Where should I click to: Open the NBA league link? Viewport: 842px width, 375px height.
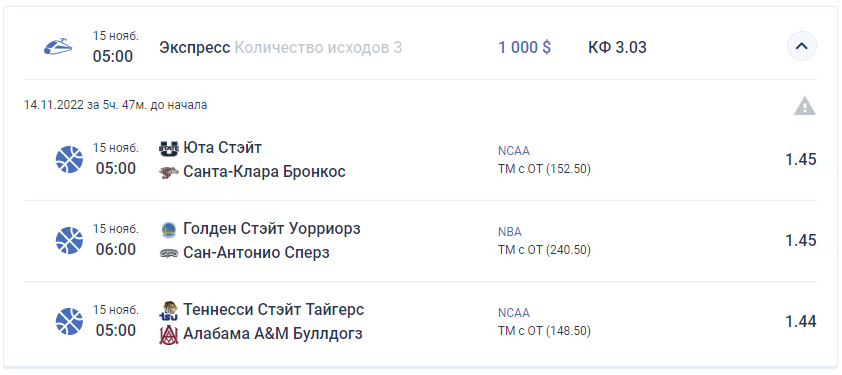click(x=510, y=232)
